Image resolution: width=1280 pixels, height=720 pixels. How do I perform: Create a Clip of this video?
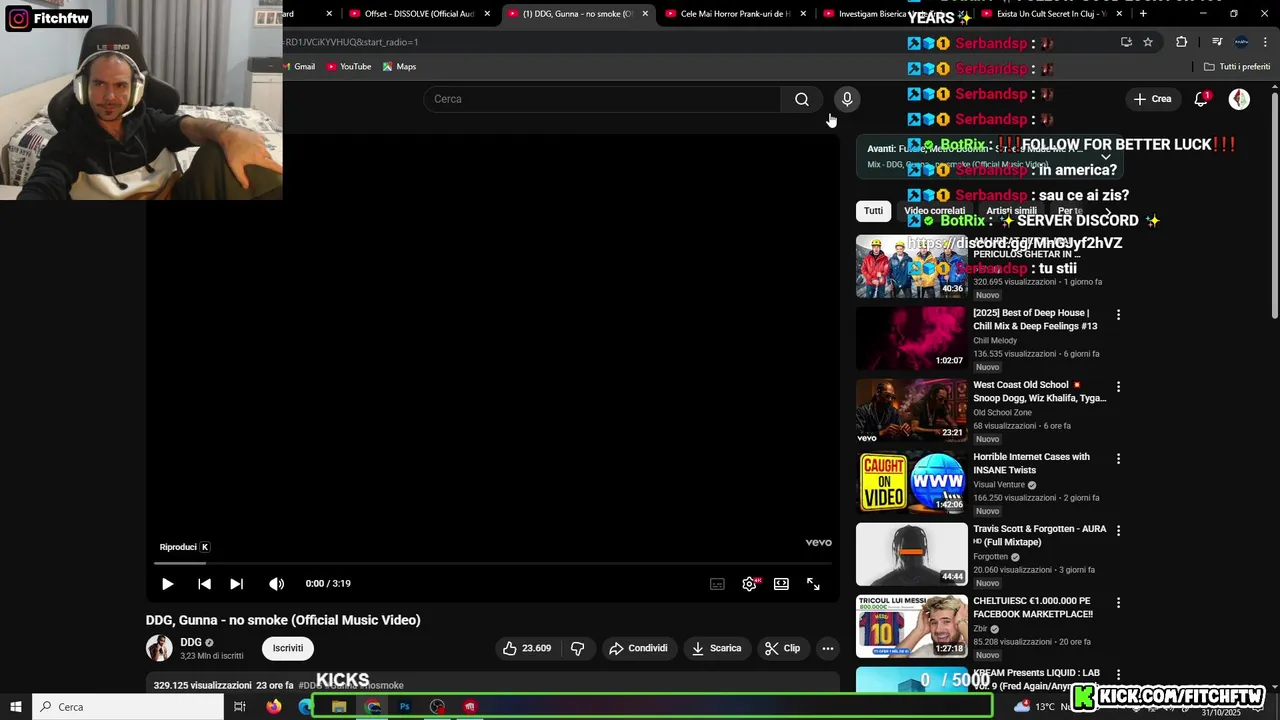point(782,648)
